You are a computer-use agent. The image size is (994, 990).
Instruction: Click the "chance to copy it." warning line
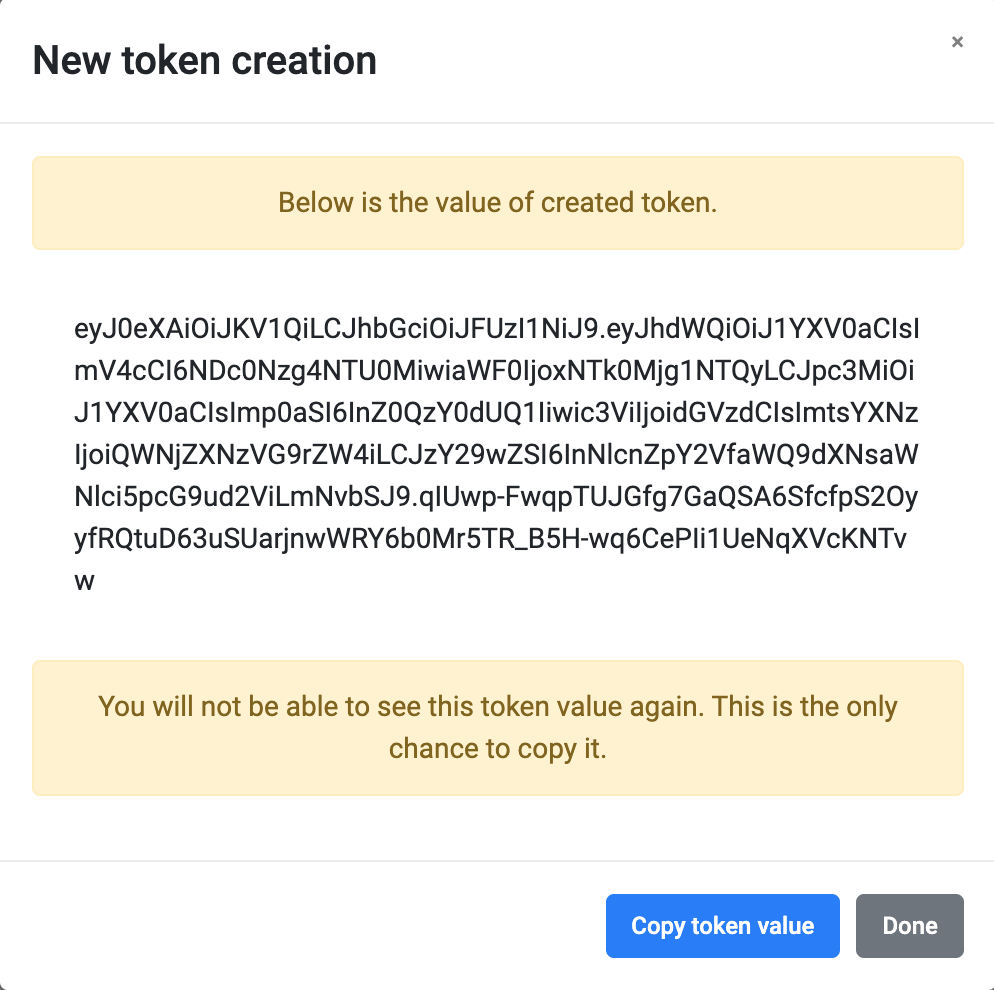pyautogui.click(x=498, y=749)
